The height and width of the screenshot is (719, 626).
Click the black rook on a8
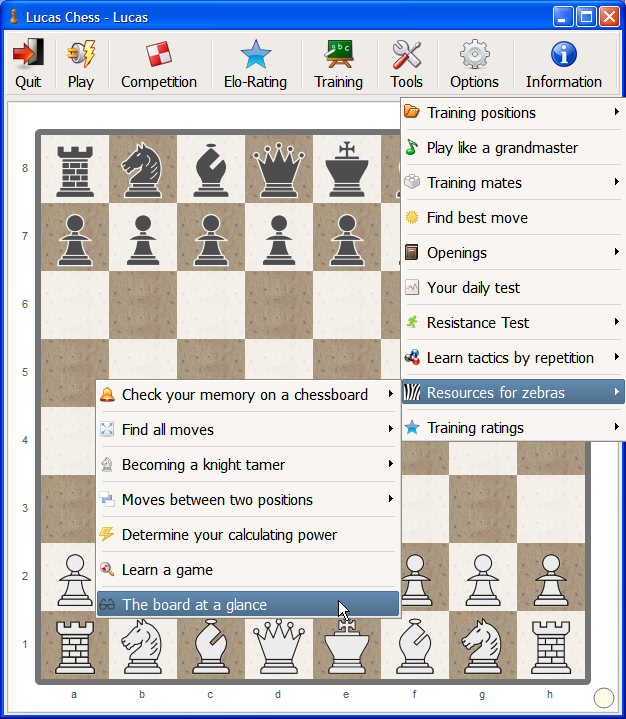pyautogui.click(x=75, y=171)
